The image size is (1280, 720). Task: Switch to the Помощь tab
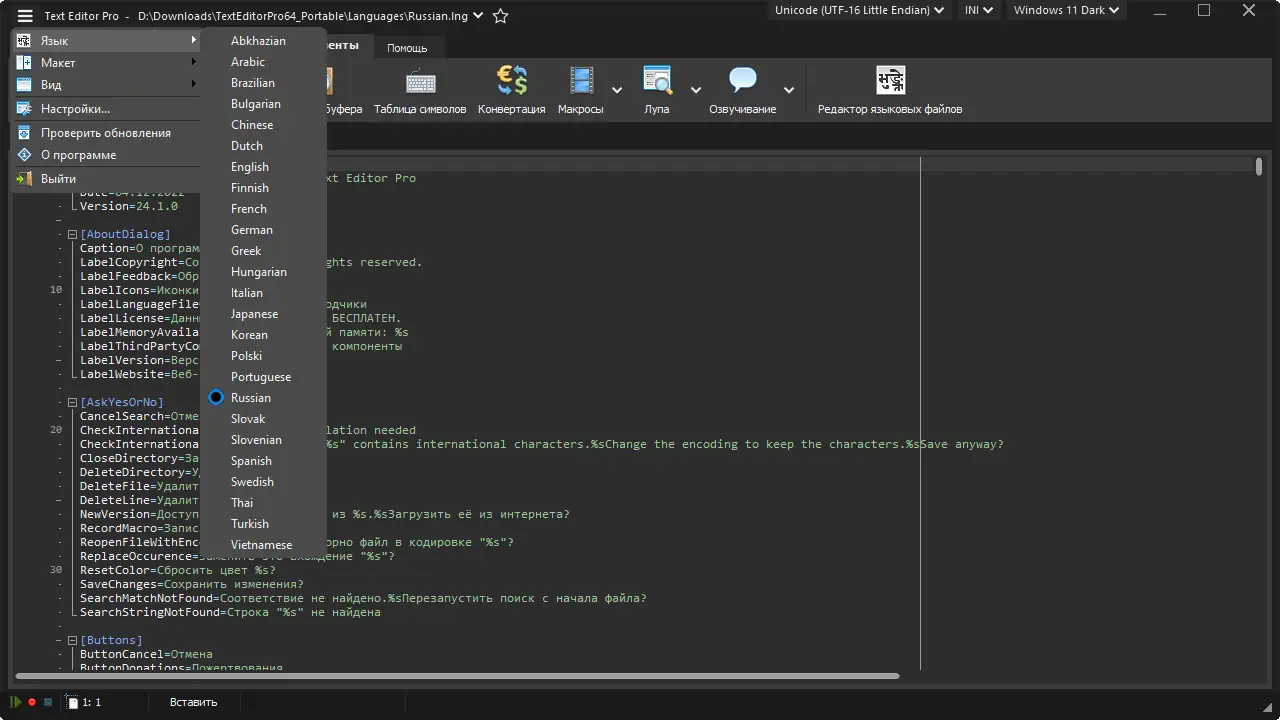tap(407, 48)
